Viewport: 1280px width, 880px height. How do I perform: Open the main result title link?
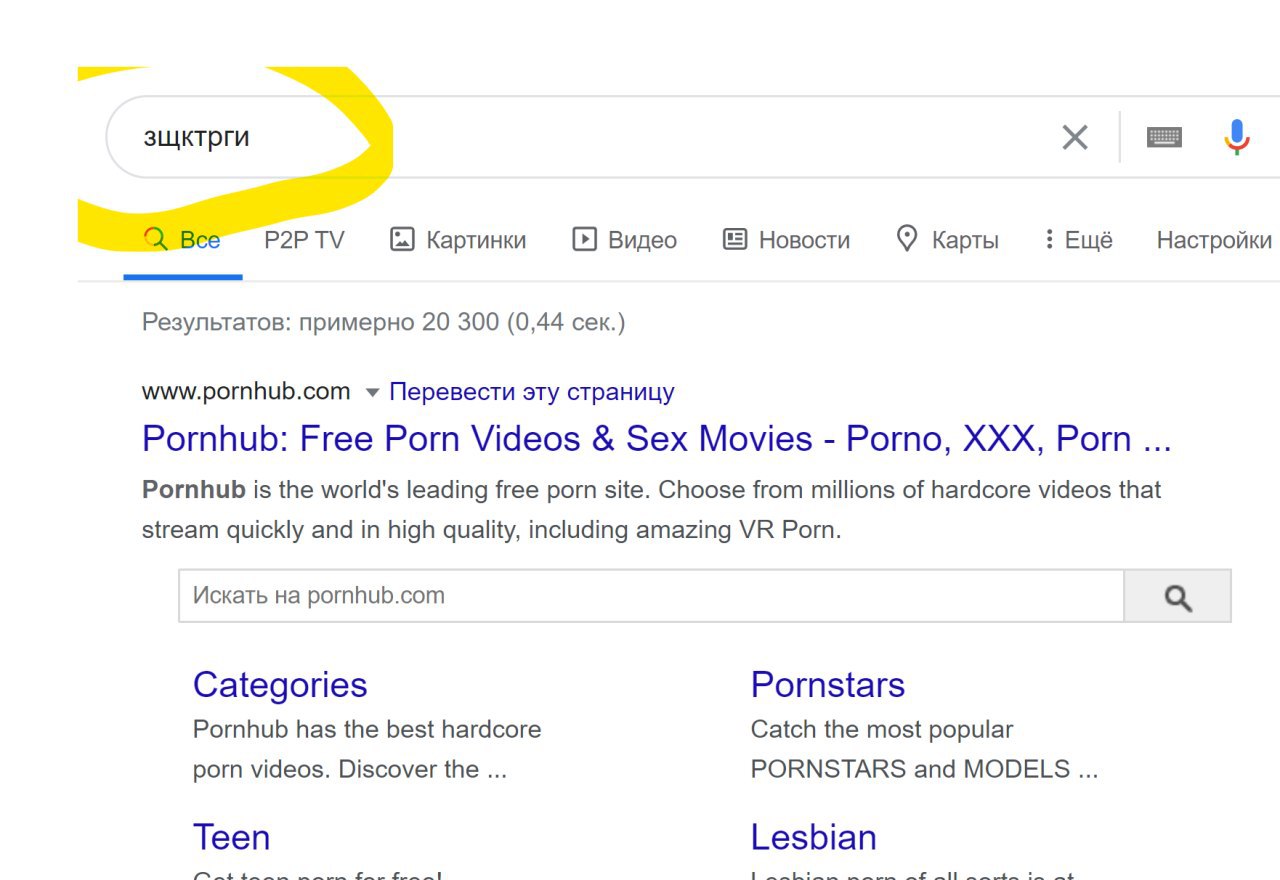coord(656,439)
